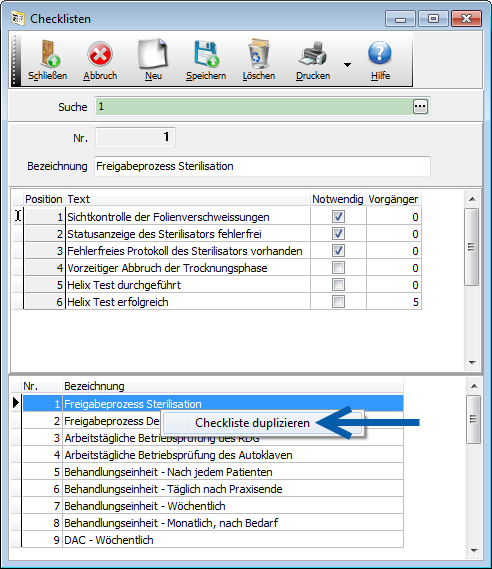The height and width of the screenshot is (569, 492).
Task: Check Notwendig for Vorzeitiger Abbruch row
Action: coord(338,268)
